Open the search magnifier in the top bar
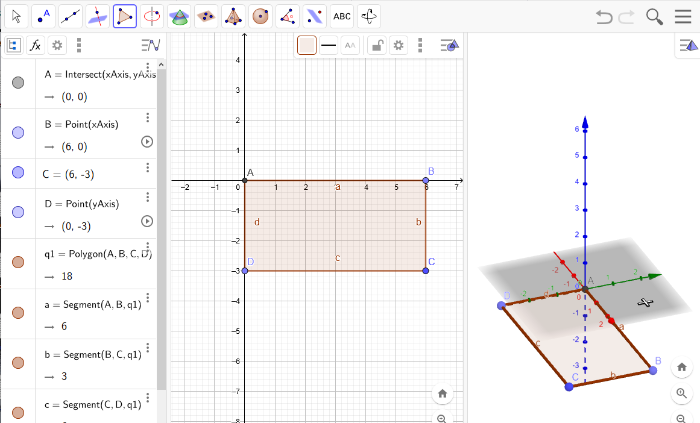Screen dimensions: 700x423 (654, 17)
